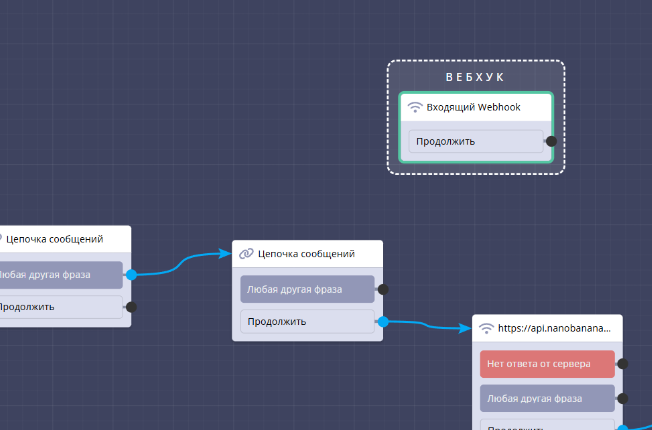Click blue connector dot on leftmost node's Любая другая фраза
The width and height of the screenshot is (652, 430).
pyautogui.click(x=131, y=273)
